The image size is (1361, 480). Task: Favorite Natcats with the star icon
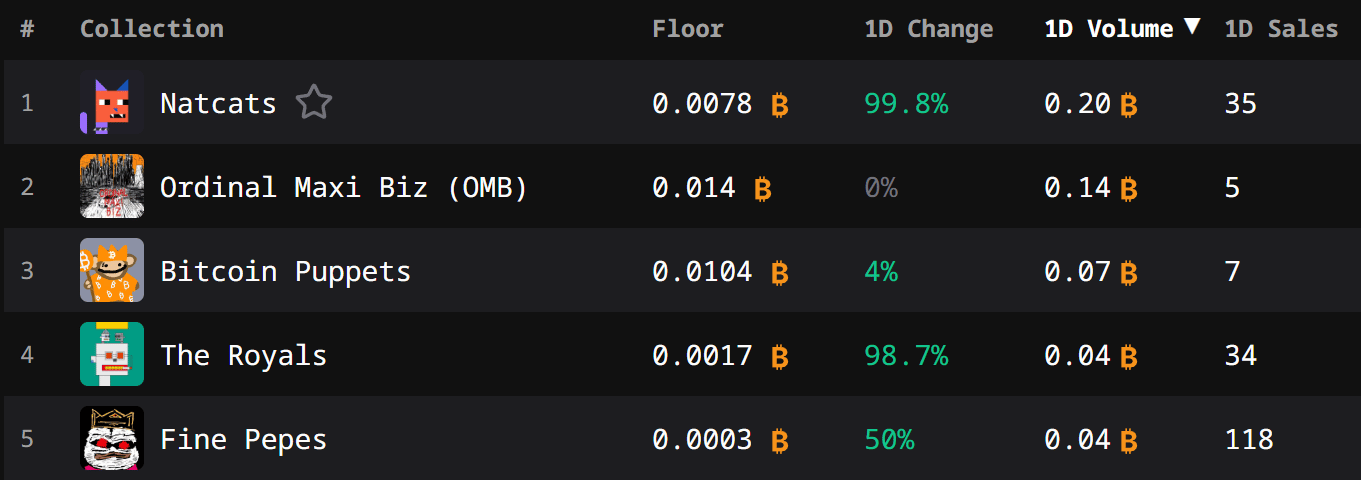pos(314,103)
